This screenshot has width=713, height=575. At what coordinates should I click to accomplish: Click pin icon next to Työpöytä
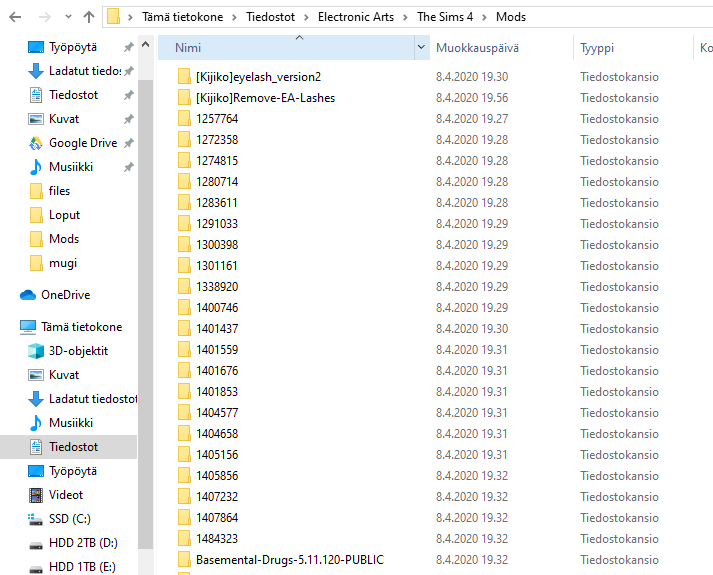[129, 47]
